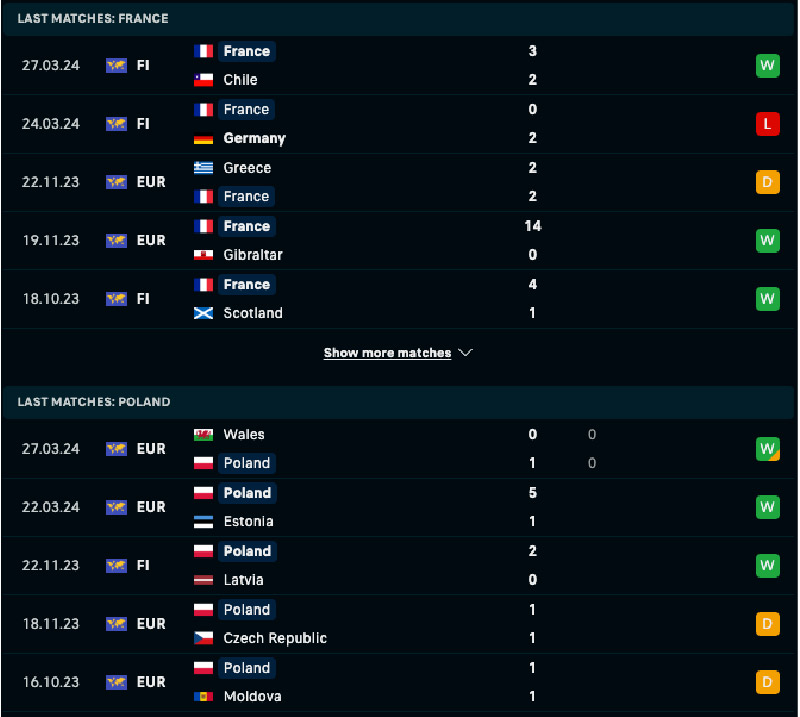Click the W badge for Wales vs Poland
800x717 pixels.
pos(767,449)
